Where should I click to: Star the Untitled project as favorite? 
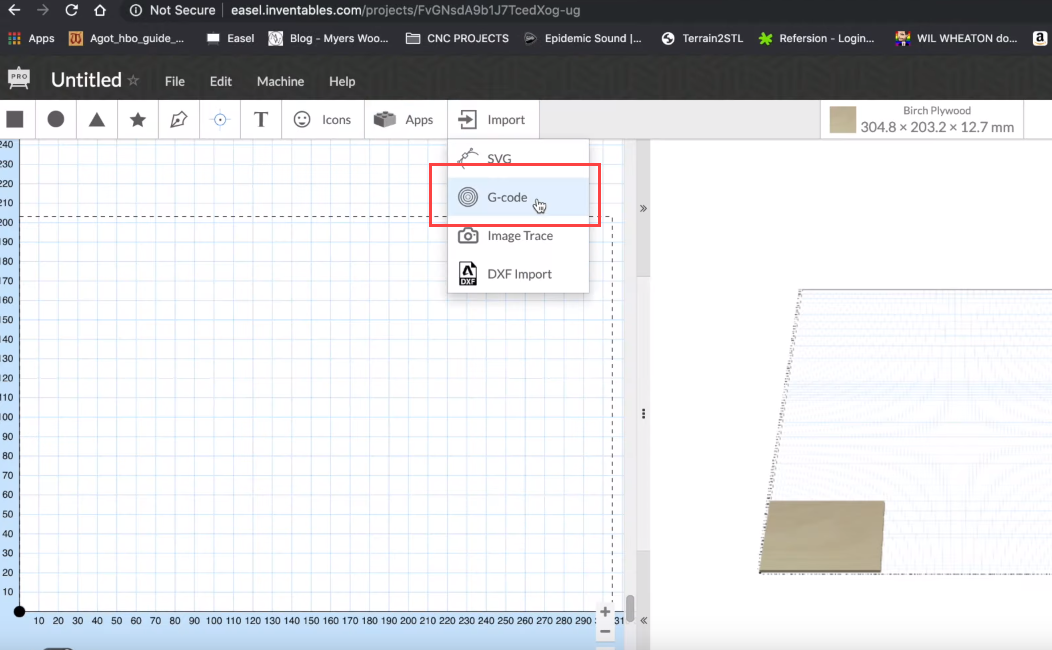pos(134,80)
